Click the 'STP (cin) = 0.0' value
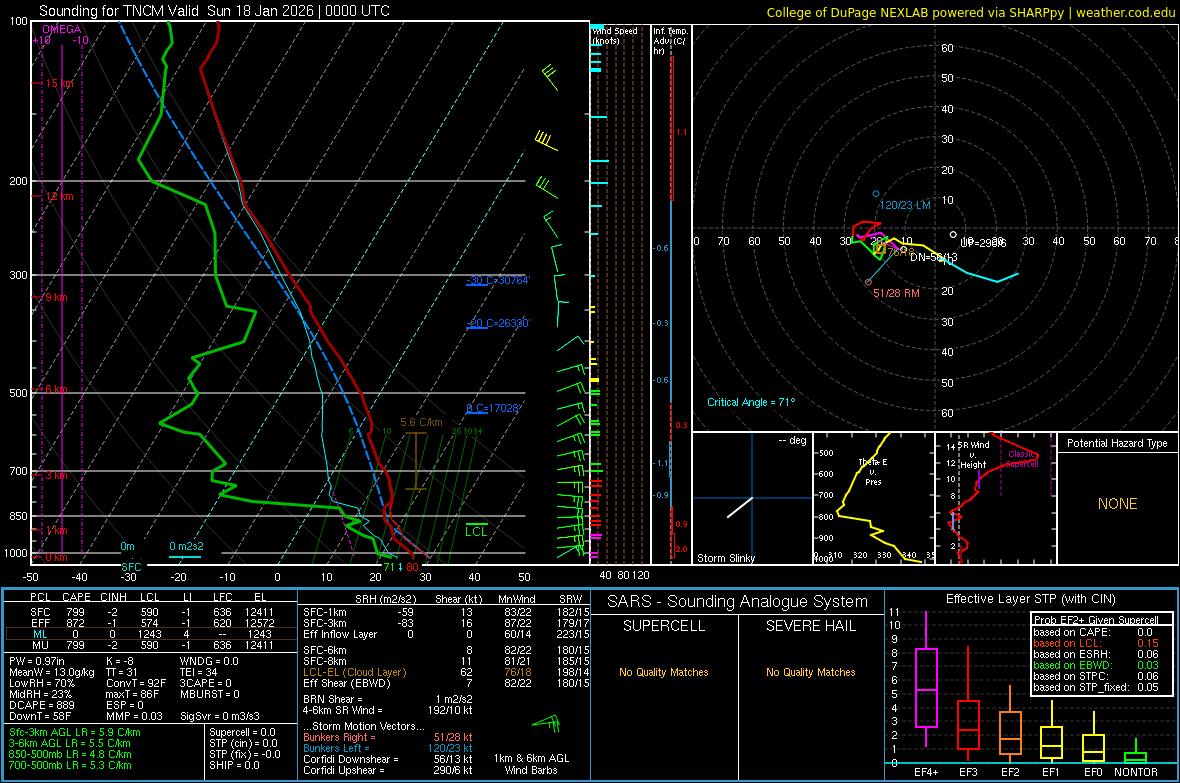Image resolution: width=1180 pixels, height=783 pixels. [243, 742]
